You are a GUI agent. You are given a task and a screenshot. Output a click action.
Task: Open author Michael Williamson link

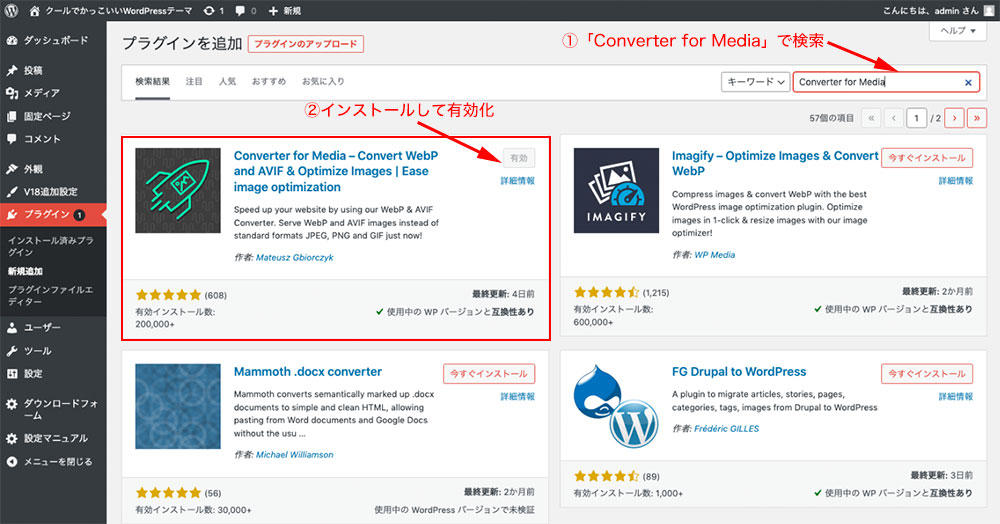pos(295,455)
